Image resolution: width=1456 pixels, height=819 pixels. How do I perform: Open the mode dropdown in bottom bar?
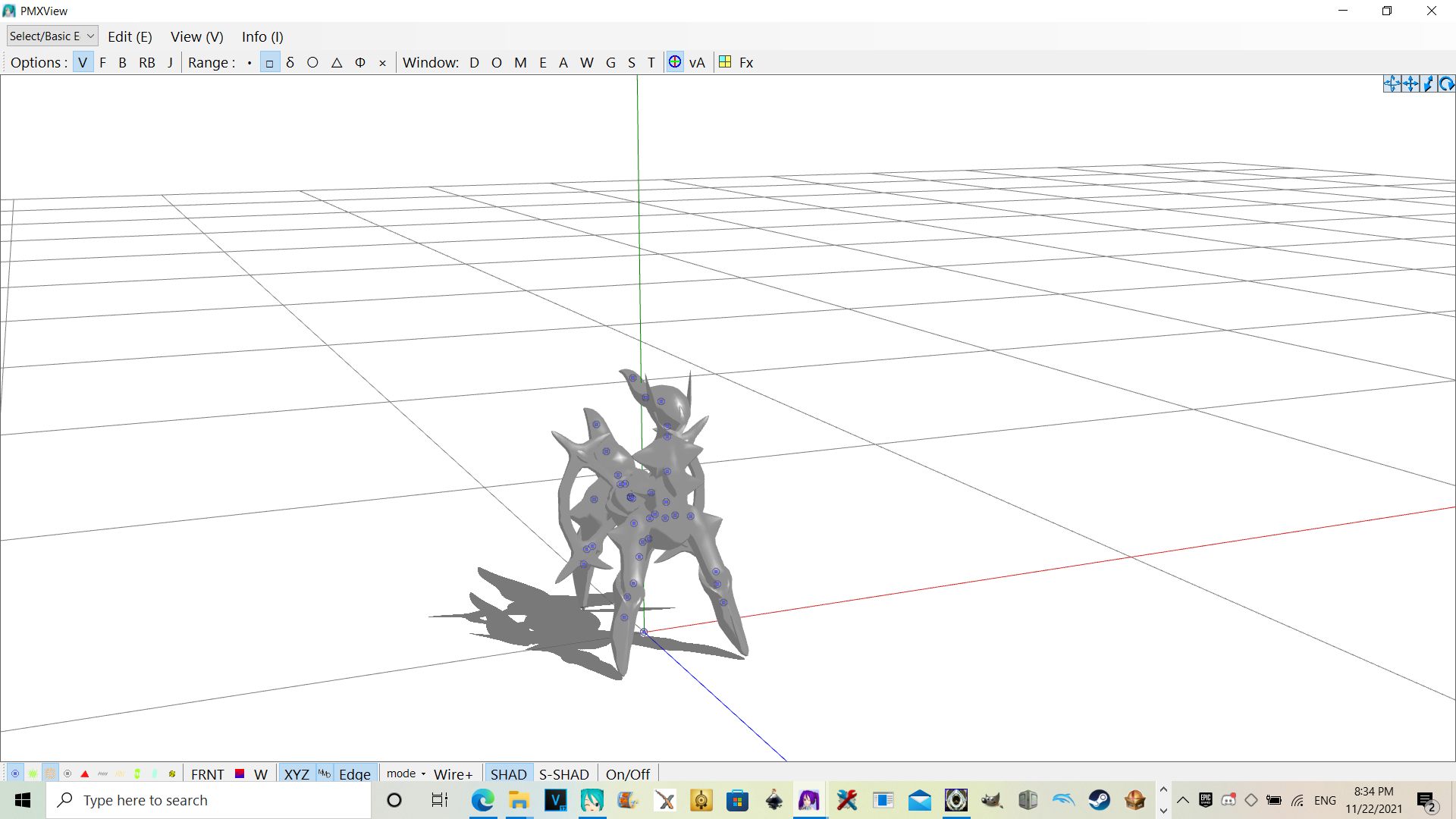(406, 773)
